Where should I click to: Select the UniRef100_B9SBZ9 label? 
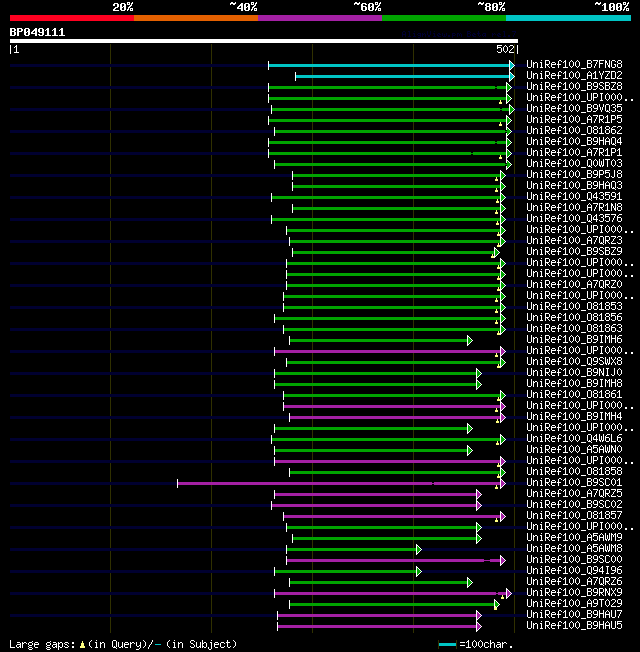point(574,252)
